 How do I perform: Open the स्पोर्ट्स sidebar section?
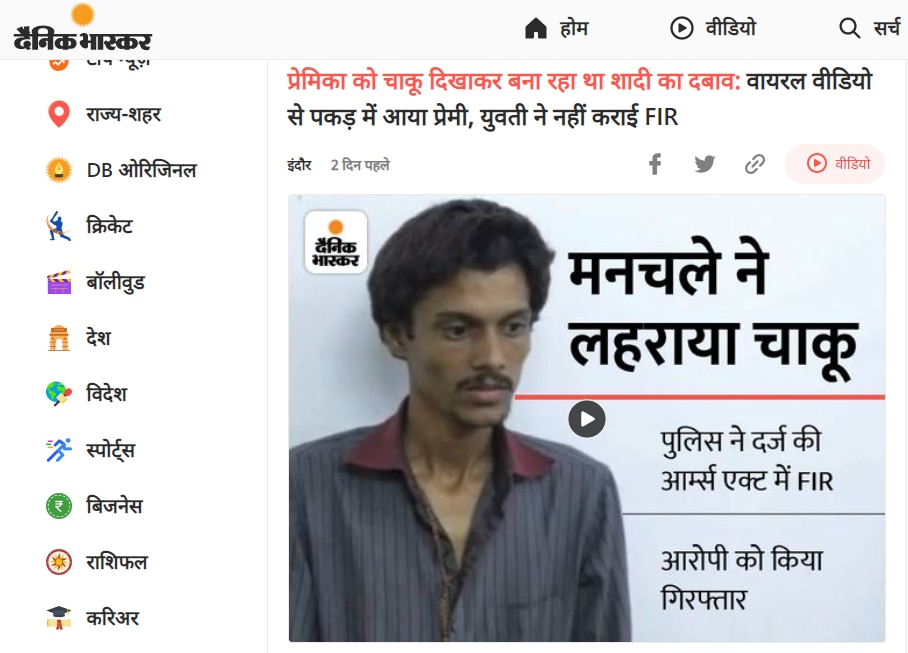pyautogui.click(x=111, y=450)
